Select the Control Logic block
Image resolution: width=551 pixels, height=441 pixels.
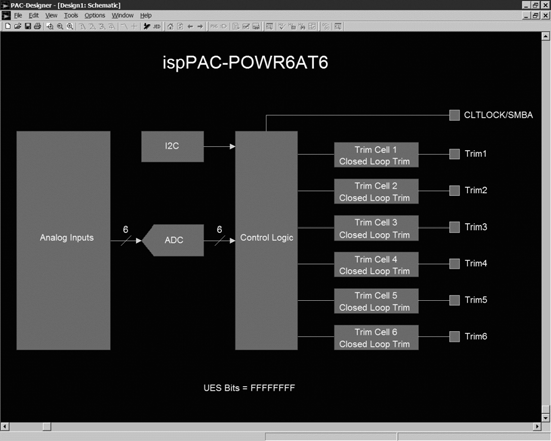click(x=266, y=240)
